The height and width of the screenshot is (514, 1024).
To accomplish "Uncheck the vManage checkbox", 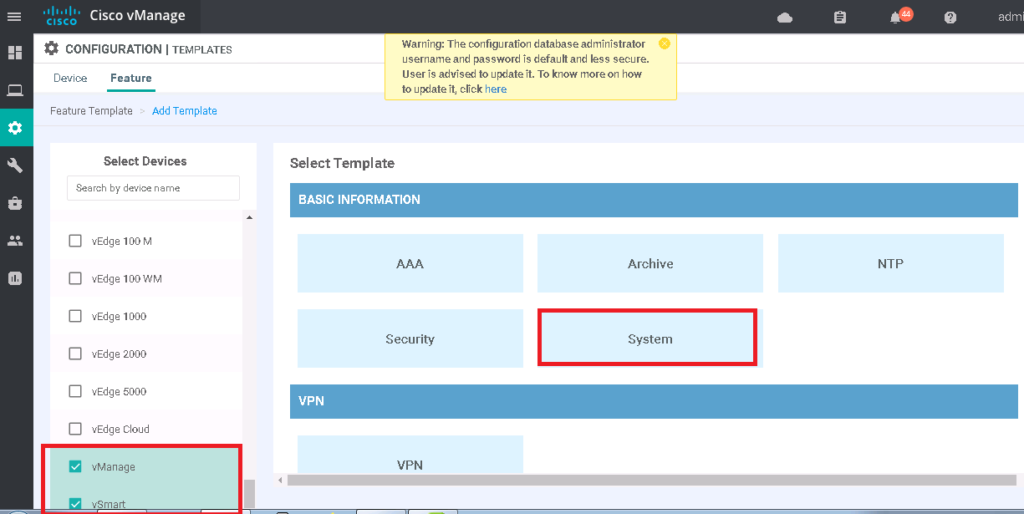I will [x=75, y=466].
